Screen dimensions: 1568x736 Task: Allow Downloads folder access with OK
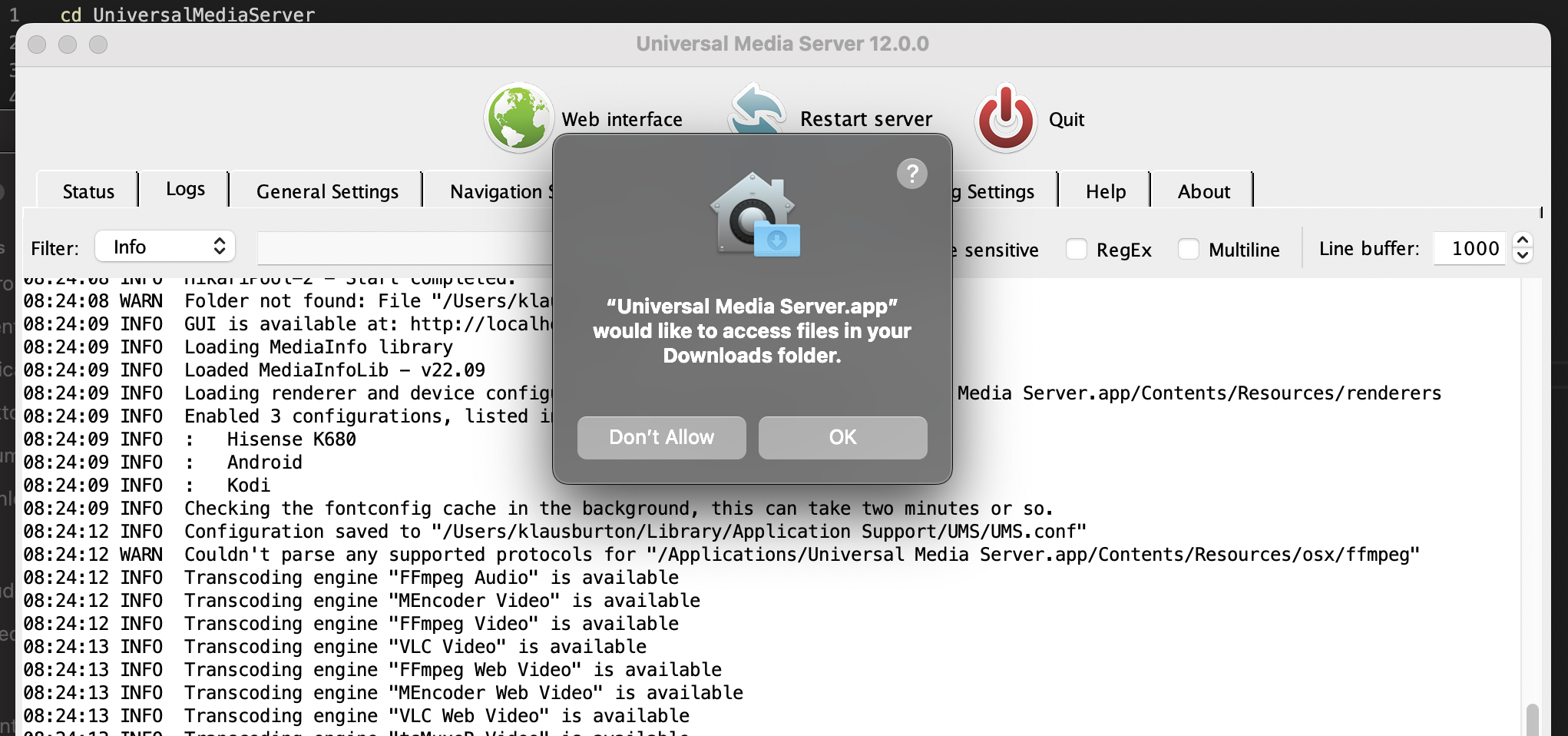(x=842, y=437)
